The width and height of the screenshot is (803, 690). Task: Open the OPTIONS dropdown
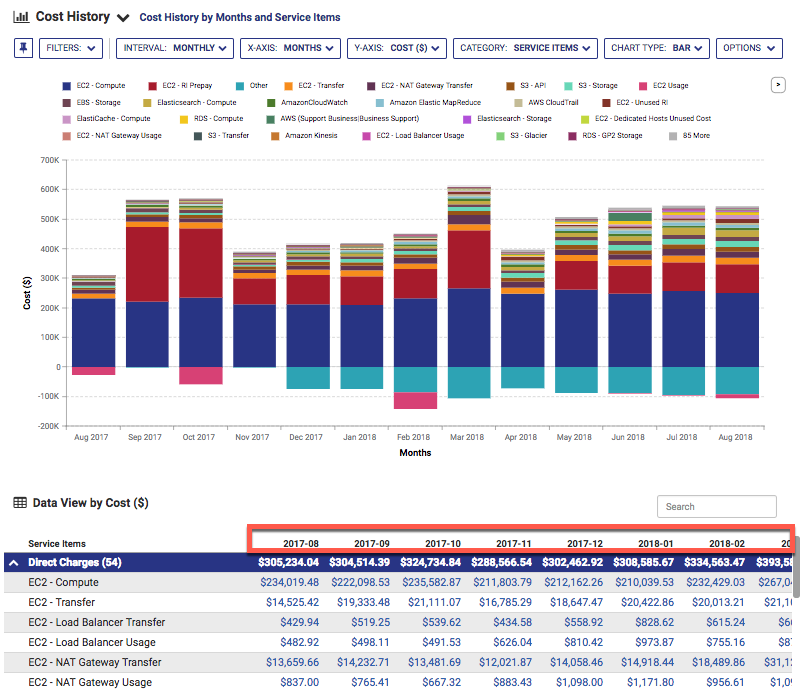pos(748,47)
